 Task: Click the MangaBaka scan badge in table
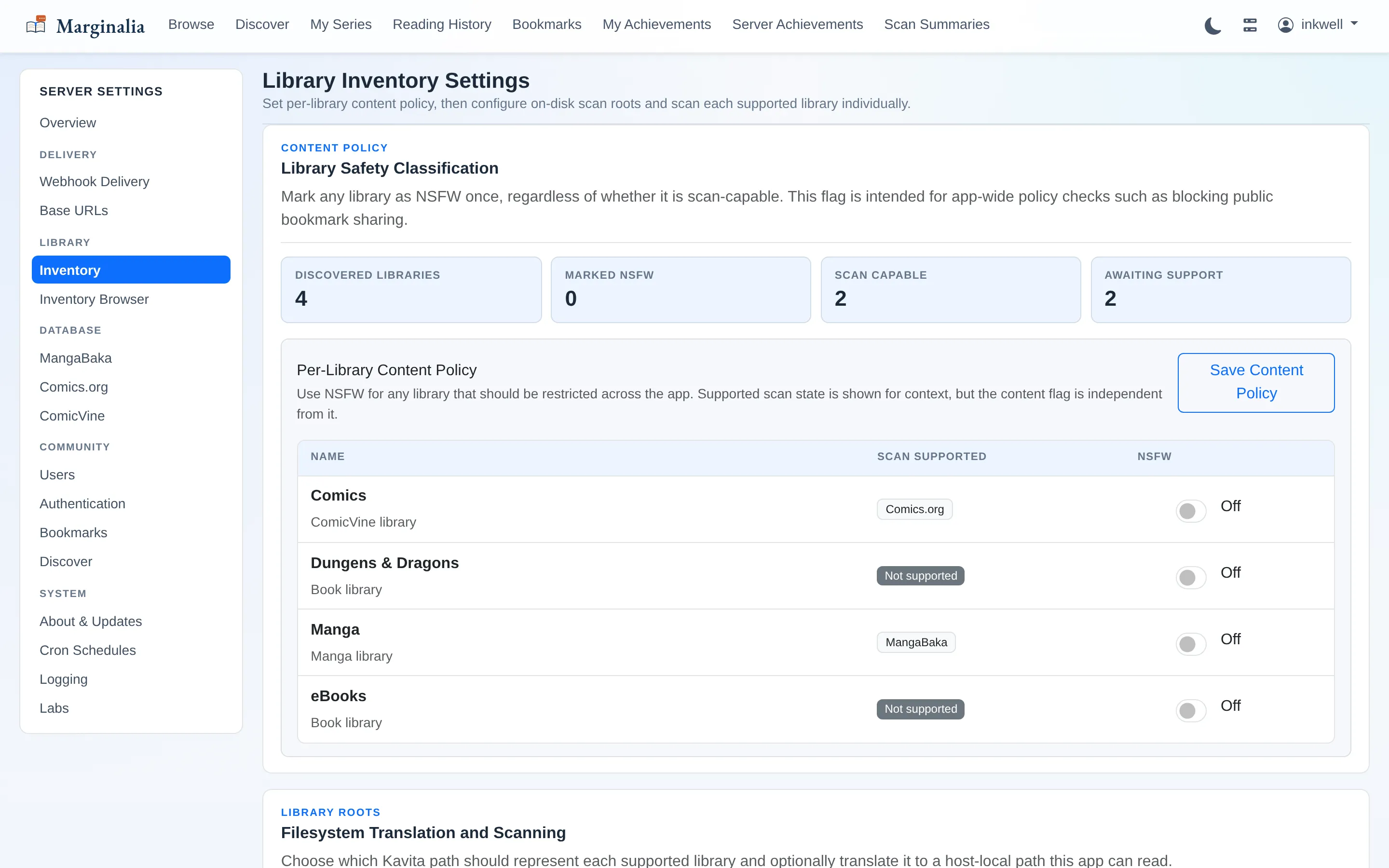click(x=916, y=642)
